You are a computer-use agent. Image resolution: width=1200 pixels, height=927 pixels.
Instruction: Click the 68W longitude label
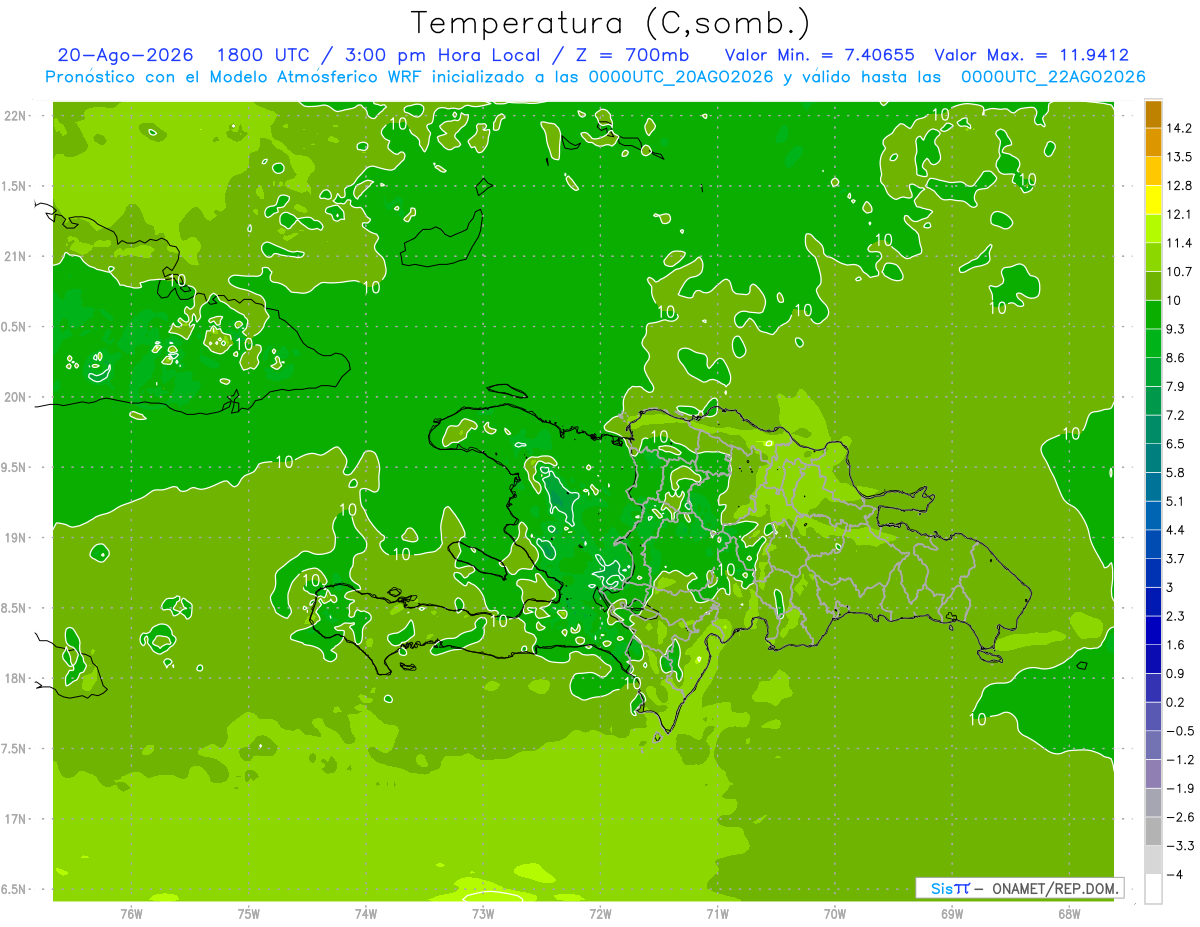1069,913
